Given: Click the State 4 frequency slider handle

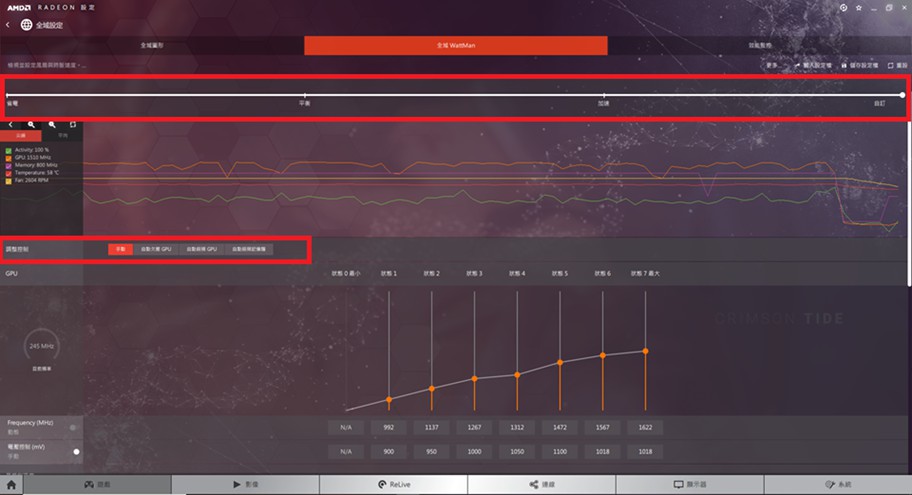Looking at the screenshot, I should pos(517,375).
